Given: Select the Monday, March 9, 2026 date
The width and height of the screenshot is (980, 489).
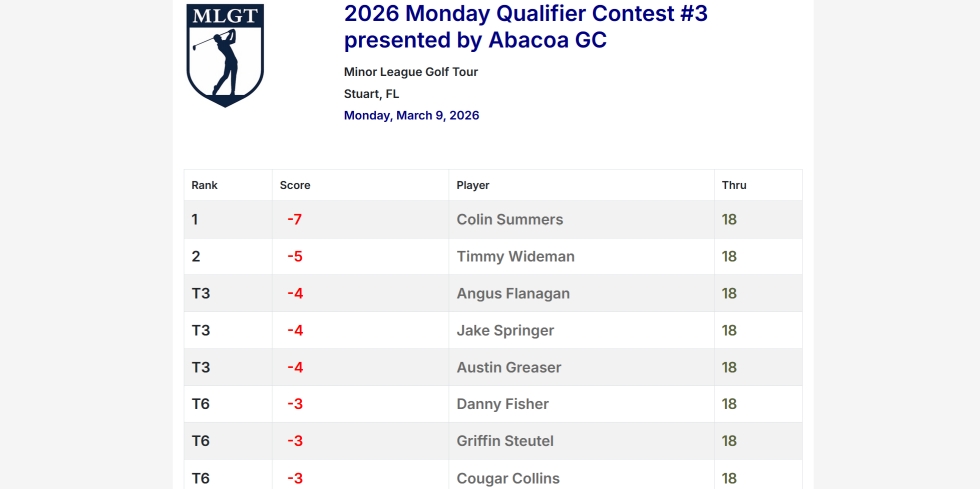Looking at the screenshot, I should pos(411,116).
